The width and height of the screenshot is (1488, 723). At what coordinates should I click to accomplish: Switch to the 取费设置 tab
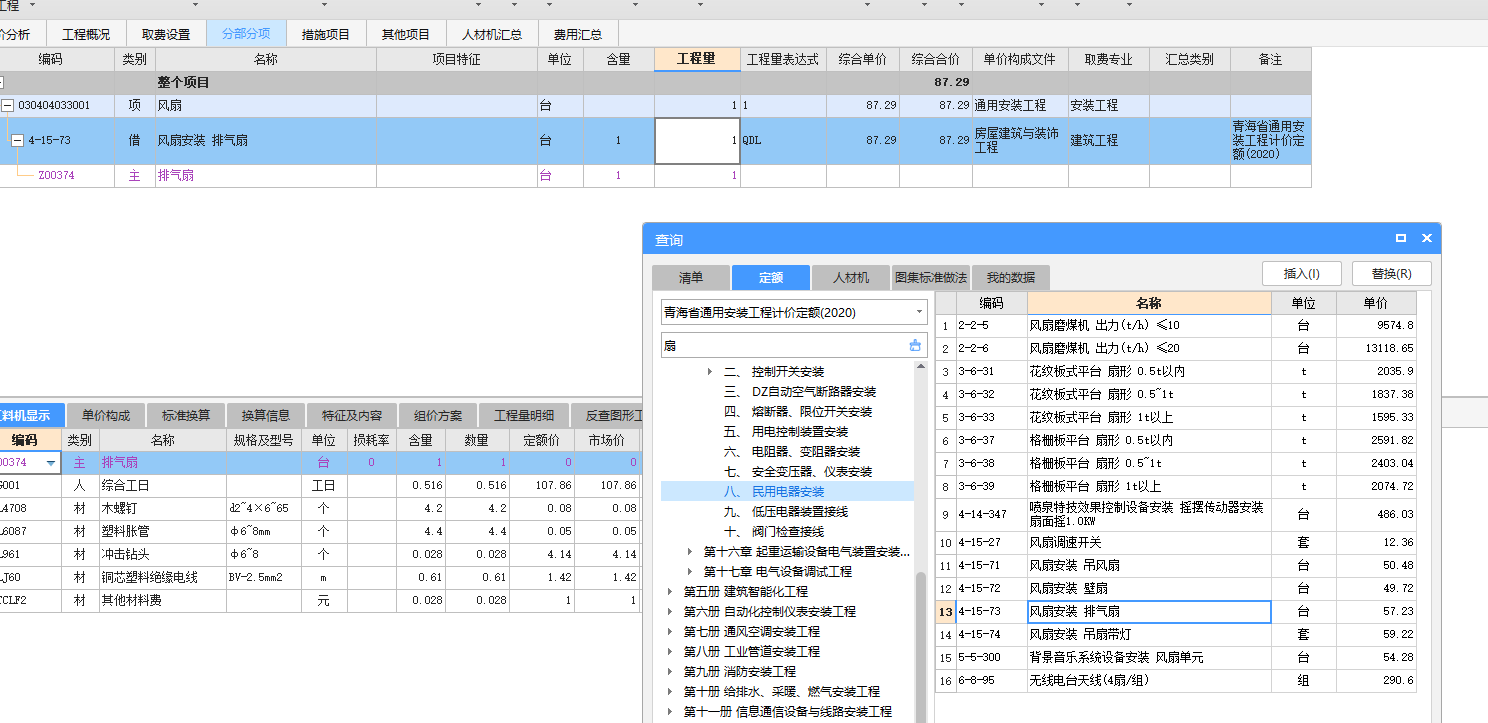coord(166,34)
